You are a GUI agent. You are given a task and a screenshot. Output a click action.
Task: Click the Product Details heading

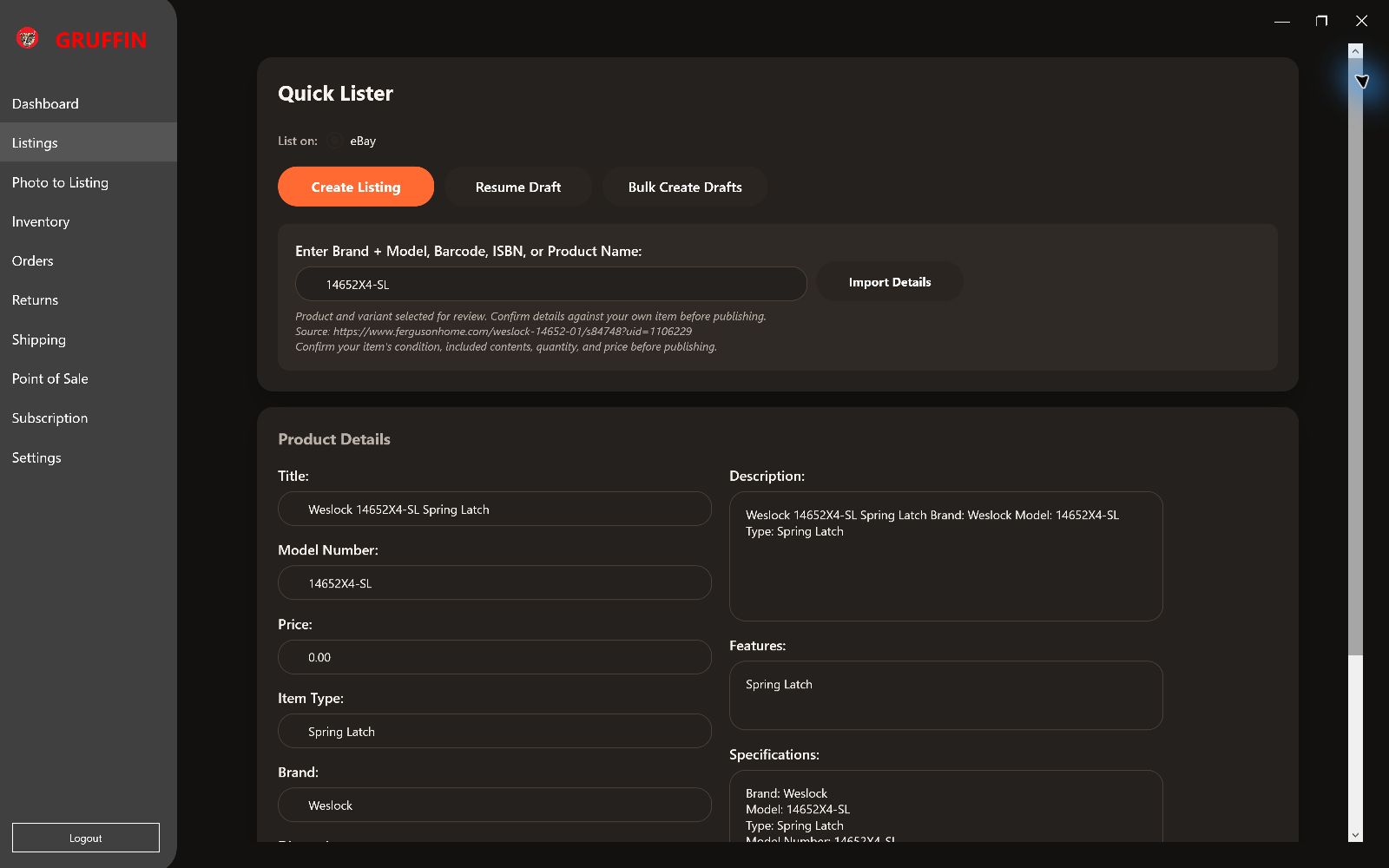click(x=334, y=439)
